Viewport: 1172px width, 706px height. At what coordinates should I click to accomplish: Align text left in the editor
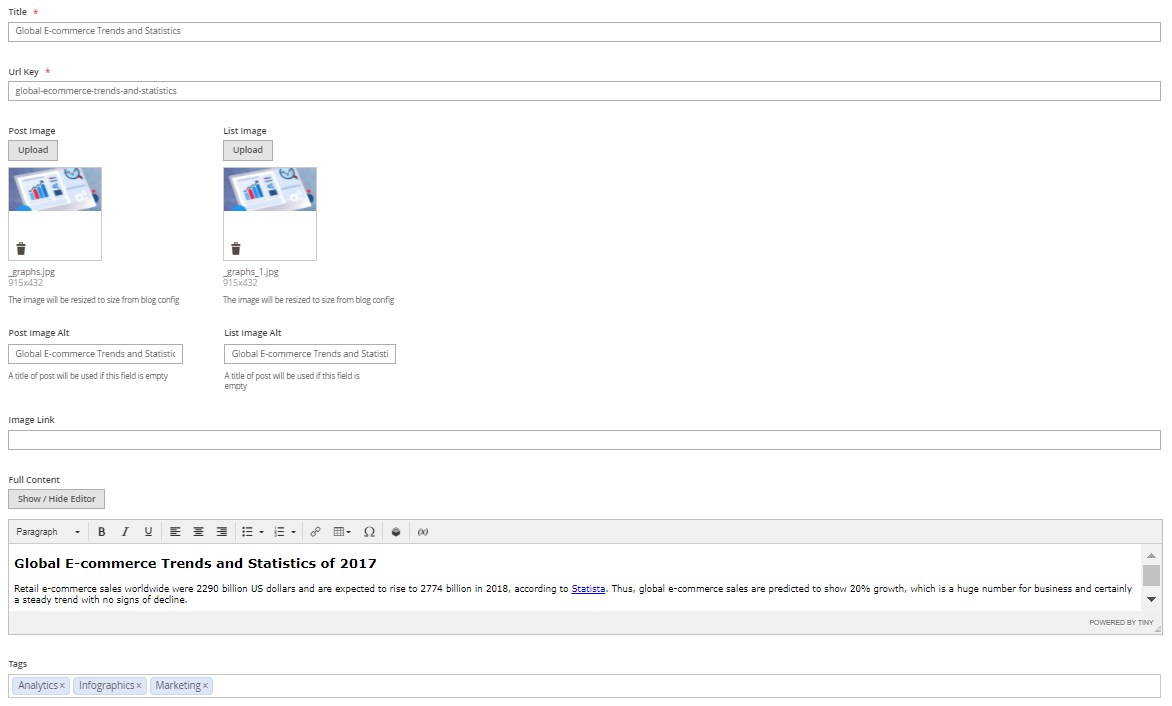point(175,532)
